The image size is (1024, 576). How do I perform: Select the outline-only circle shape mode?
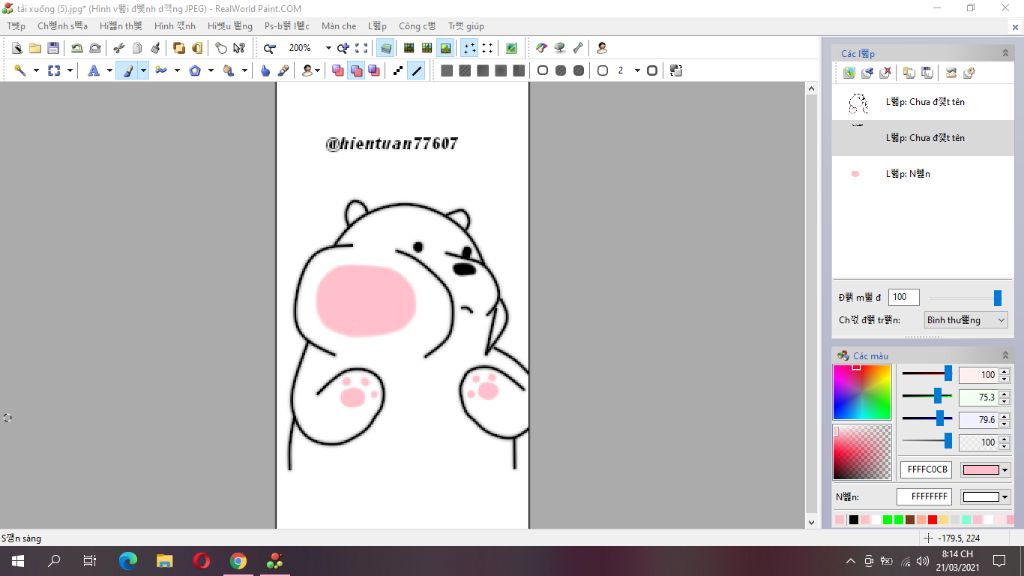(542, 71)
